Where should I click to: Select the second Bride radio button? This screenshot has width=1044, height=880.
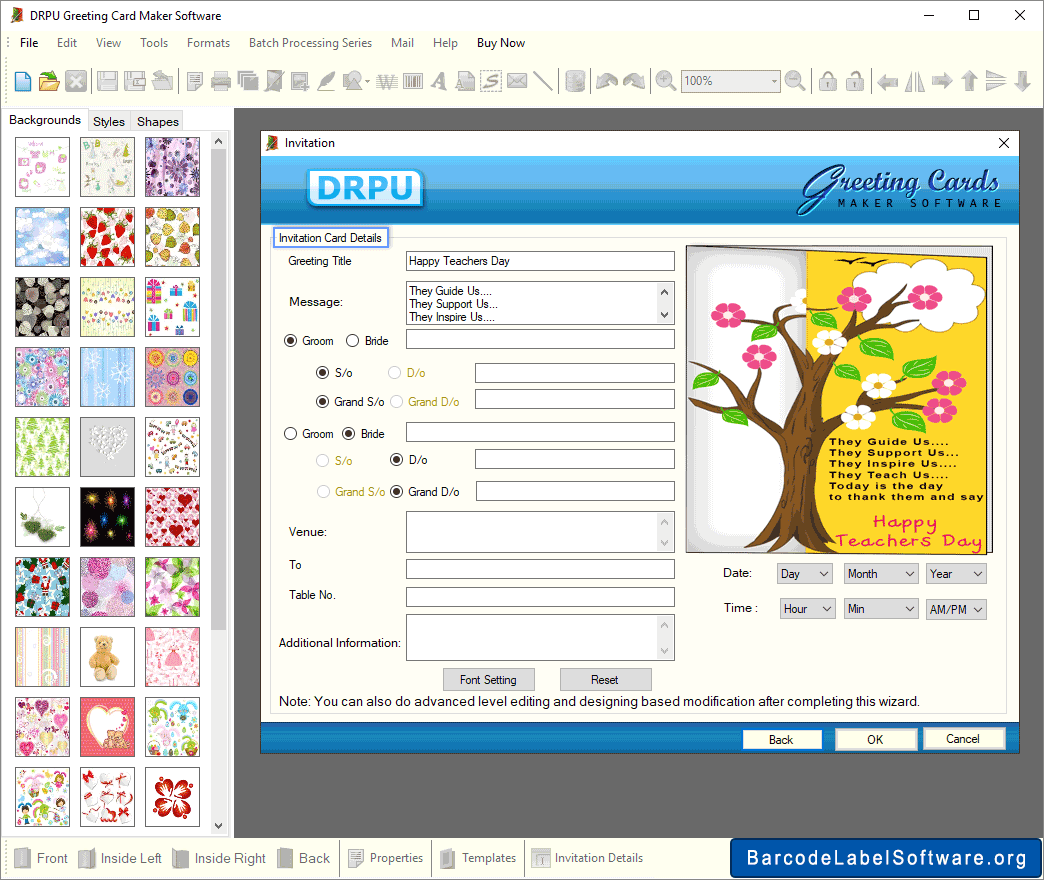[348, 434]
